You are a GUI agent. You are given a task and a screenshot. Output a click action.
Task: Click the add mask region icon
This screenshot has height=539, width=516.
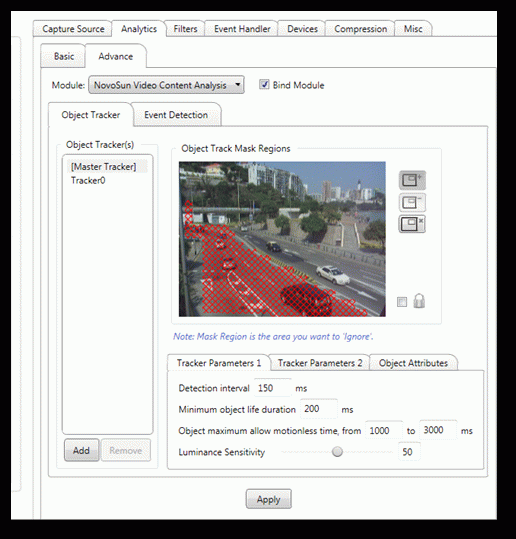[x=412, y=180]
